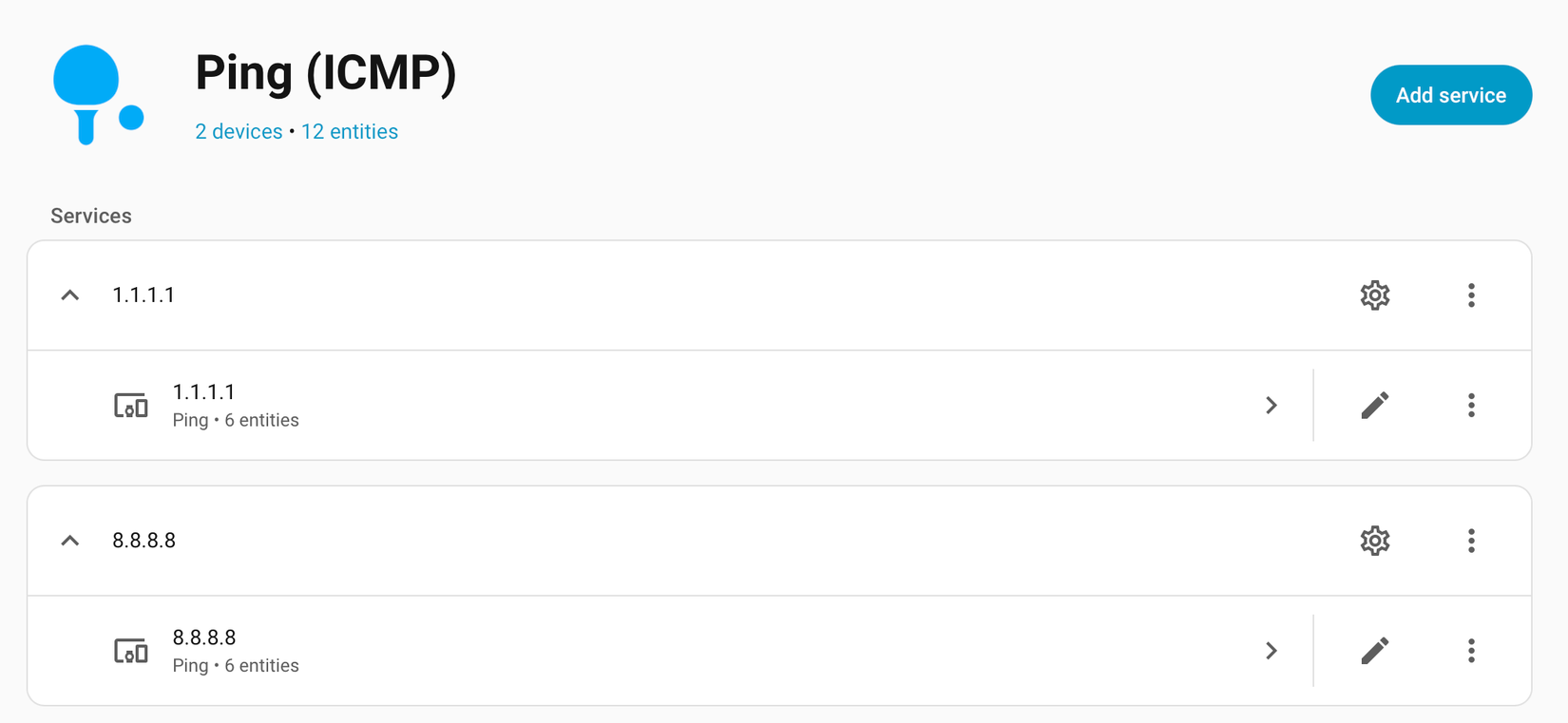Open the overflow menu on the 8.8.8.8 device row
Image resolution: width=1568 pixels, height=723 pixels.
coord(1471,651)
